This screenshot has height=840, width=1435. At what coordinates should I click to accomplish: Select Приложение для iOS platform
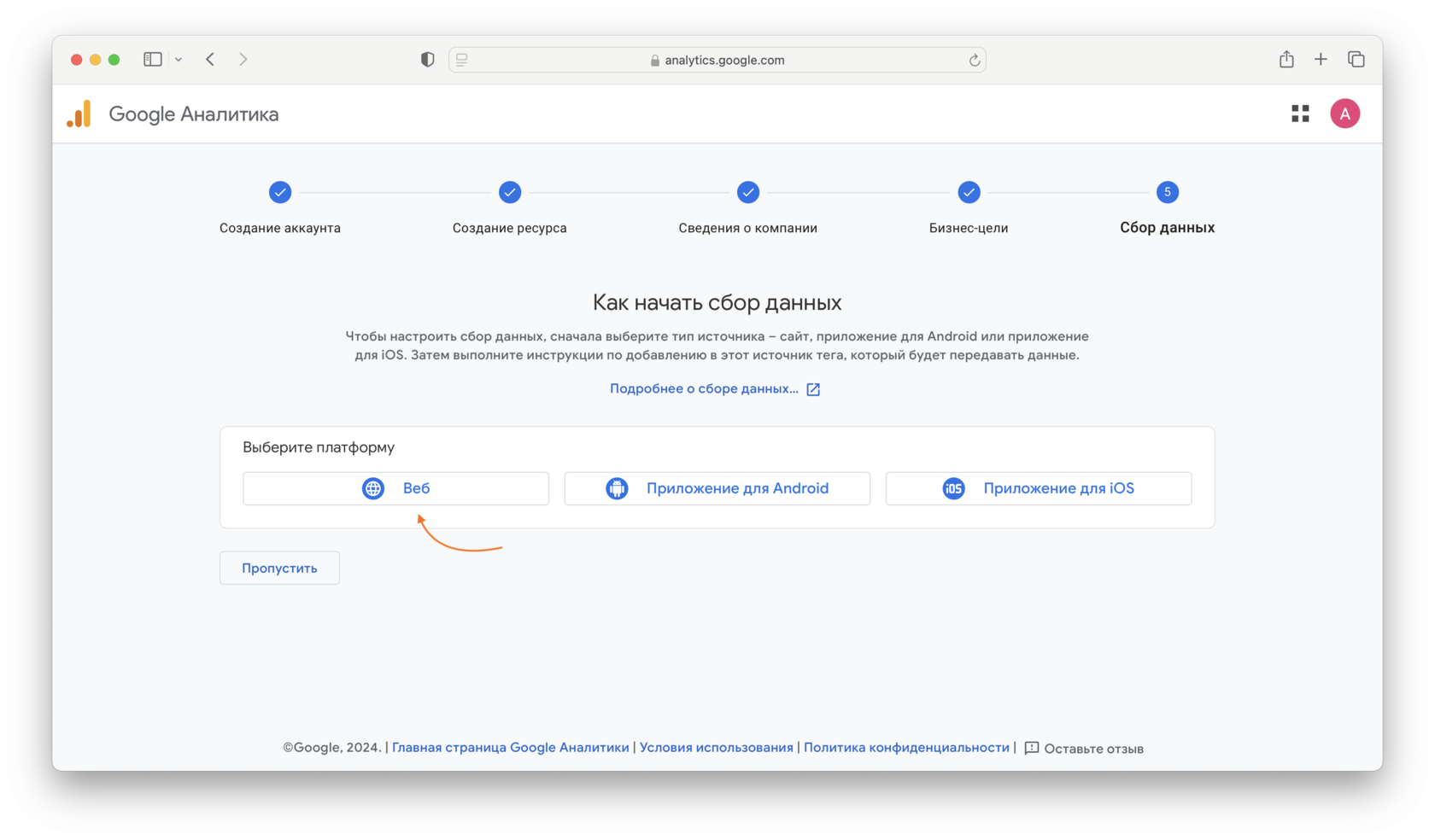click(1039, 488)
